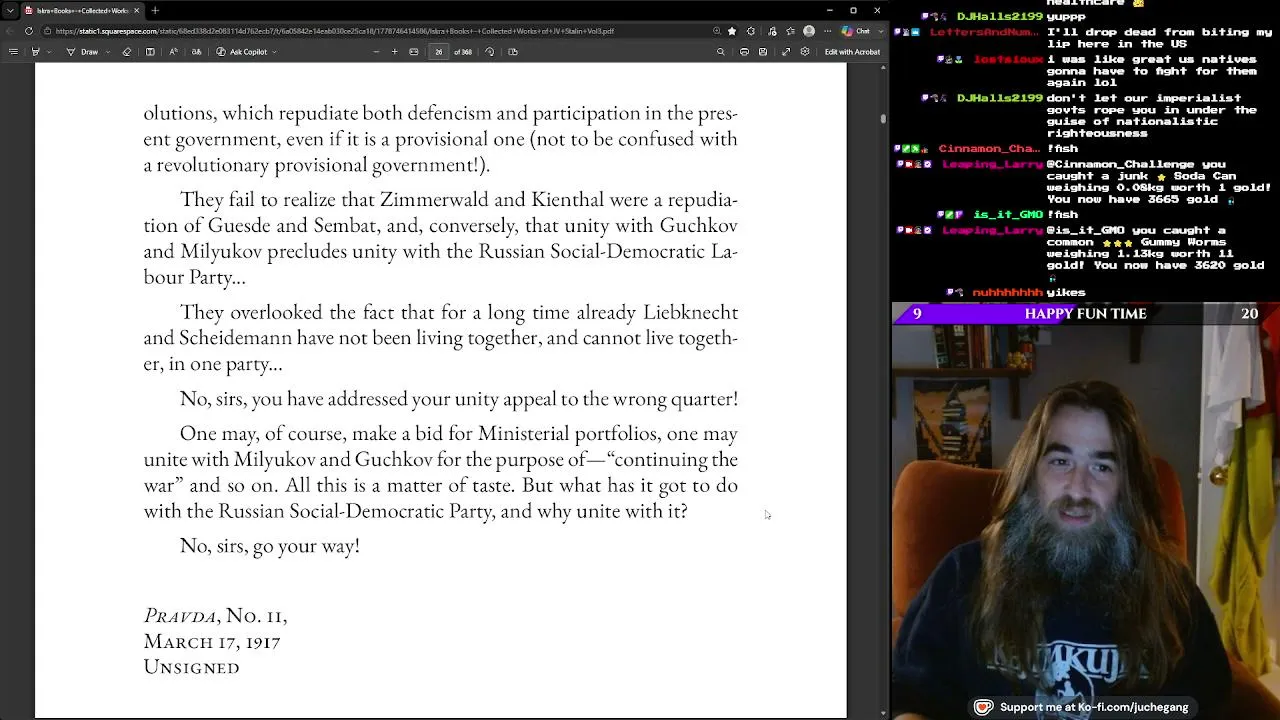
Task: Click Edit with Acrobat
Action: 852,52
